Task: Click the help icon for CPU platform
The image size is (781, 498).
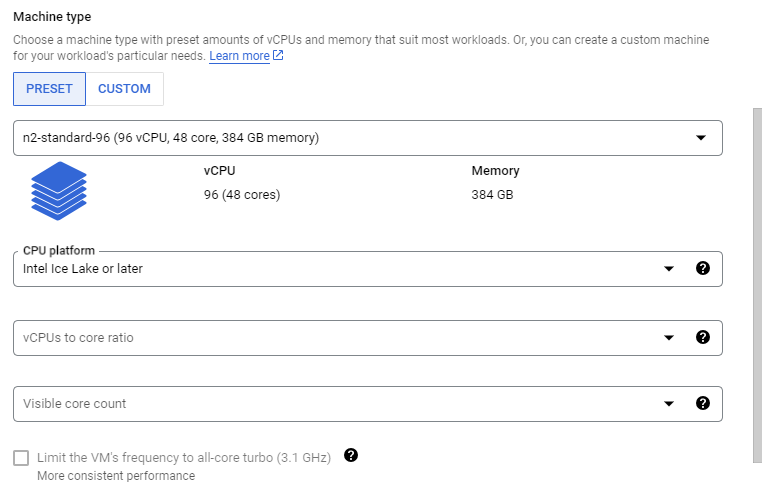Action: tap(702, 268)
